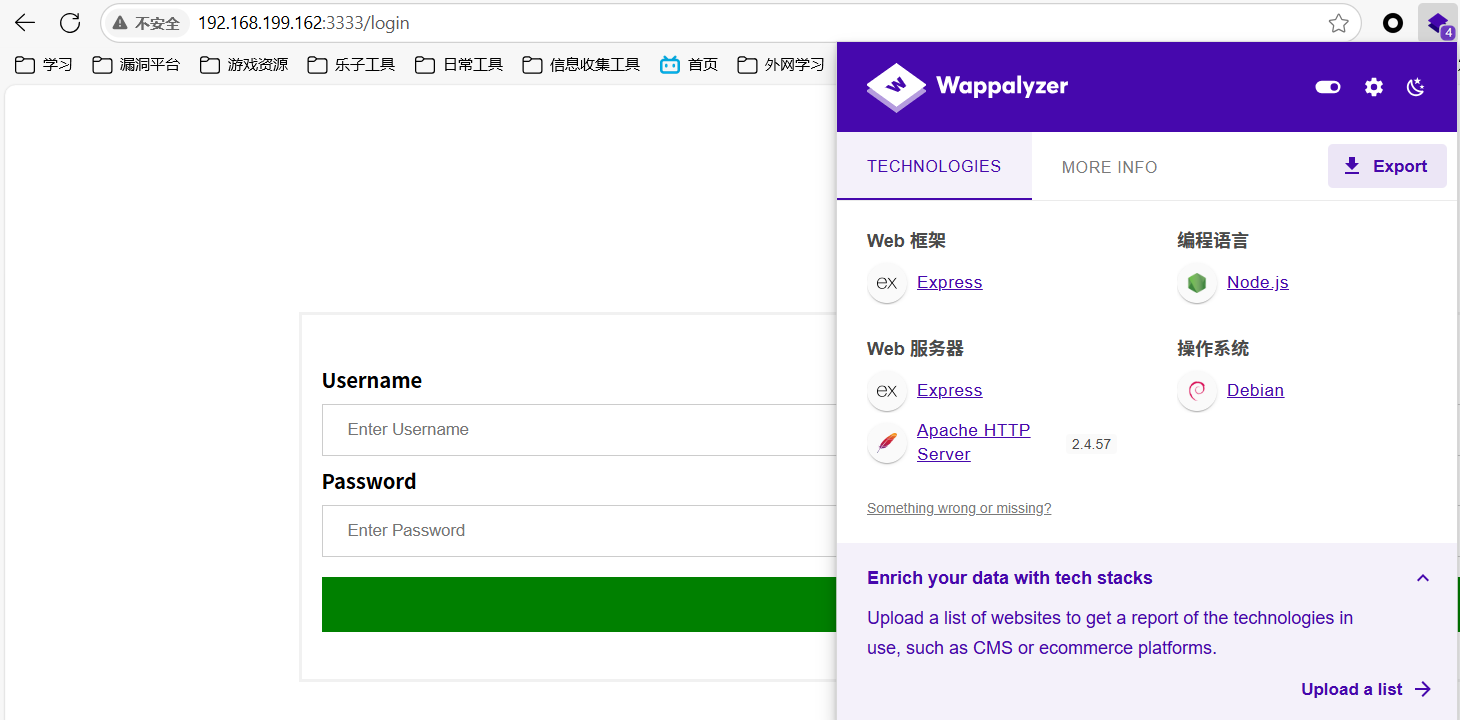Click Something wrong or missing link

click(x=959, y=509)
